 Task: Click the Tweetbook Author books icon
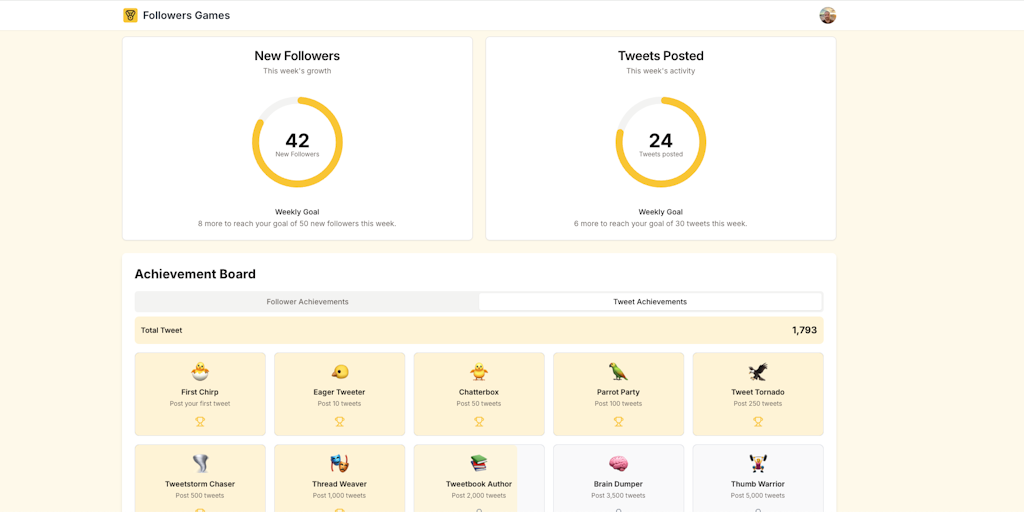[x=479, y=464]
